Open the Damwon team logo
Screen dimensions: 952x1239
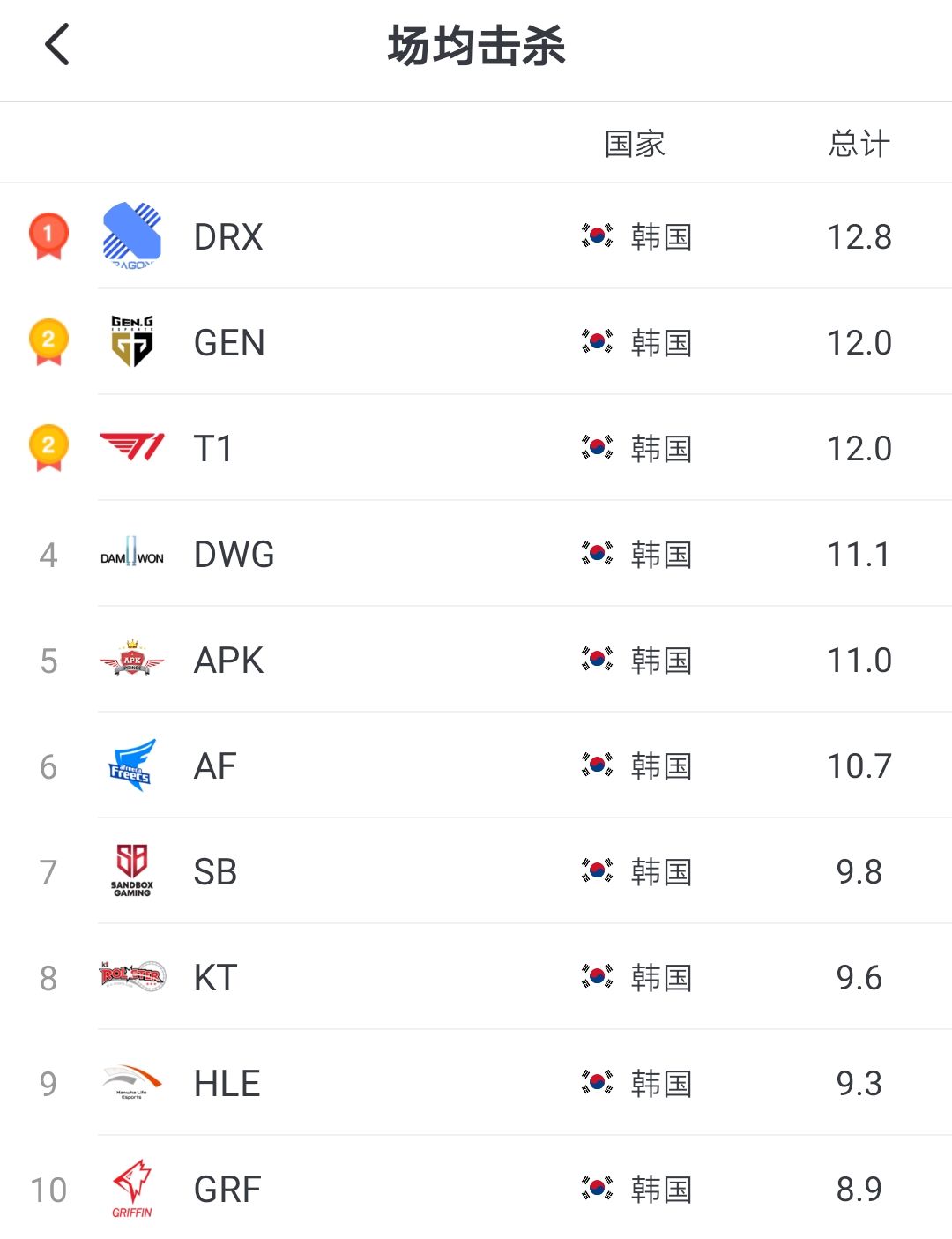point(132,554)
